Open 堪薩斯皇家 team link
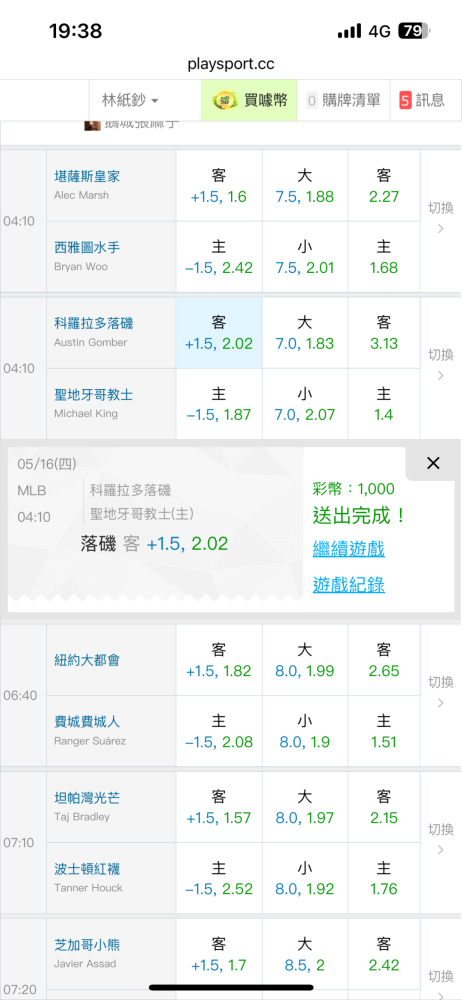Viewport: 462px width, 1000px height. point(87,177)
